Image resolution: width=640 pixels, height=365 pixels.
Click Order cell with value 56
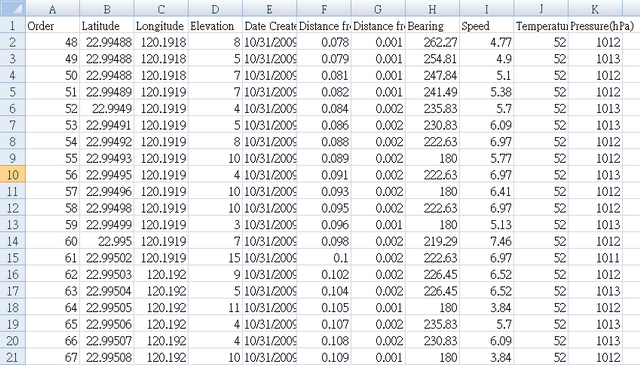tap(53, 175)
